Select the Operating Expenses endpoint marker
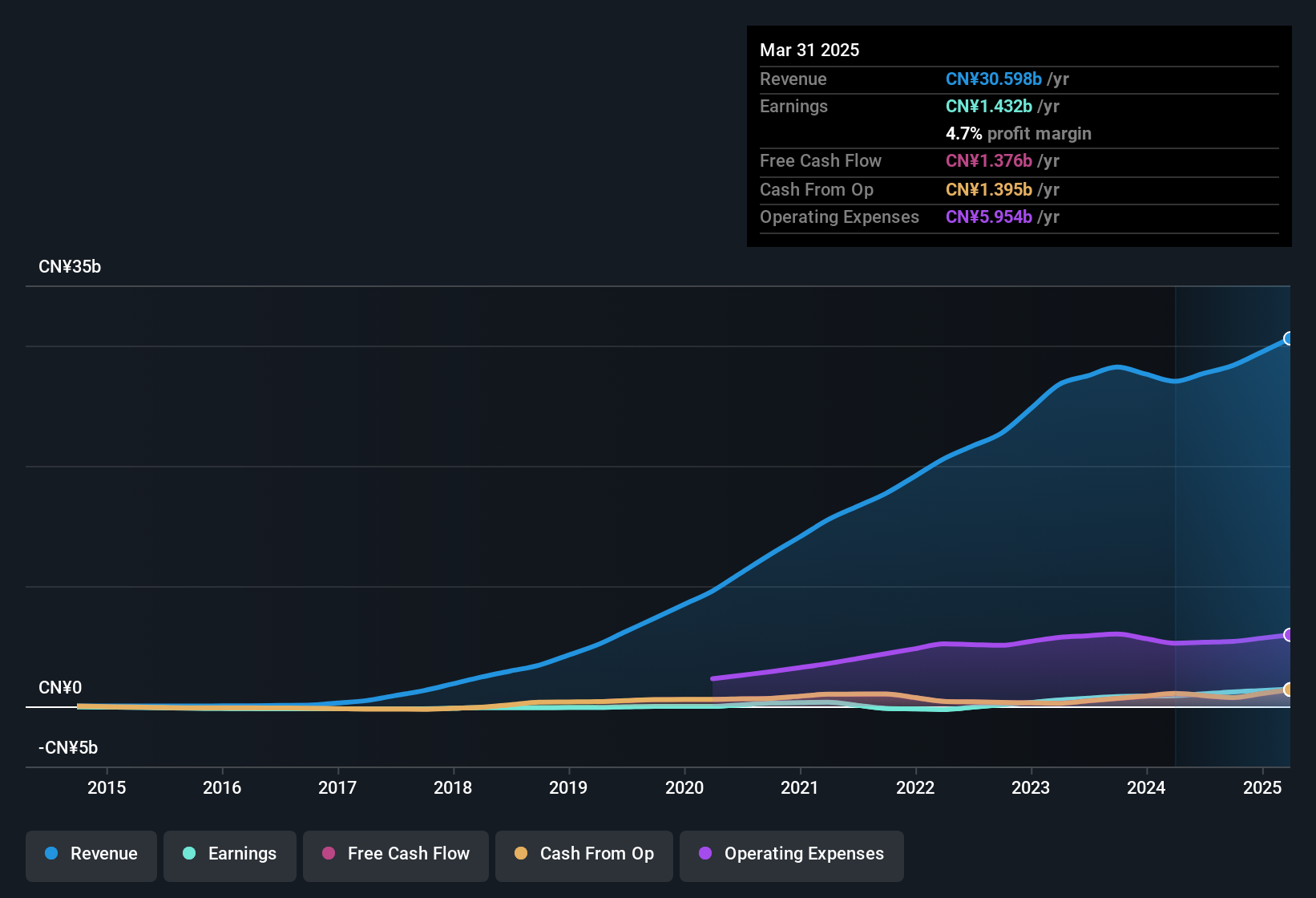The image size is (1316, 898). click(1288, 634)
